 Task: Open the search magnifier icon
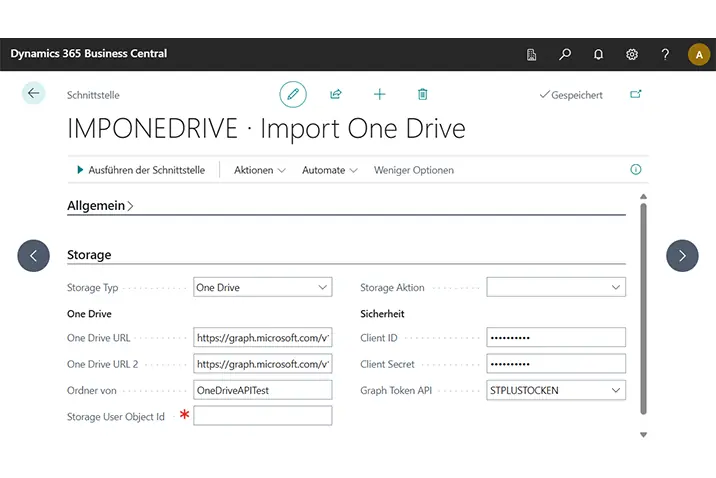565,55
